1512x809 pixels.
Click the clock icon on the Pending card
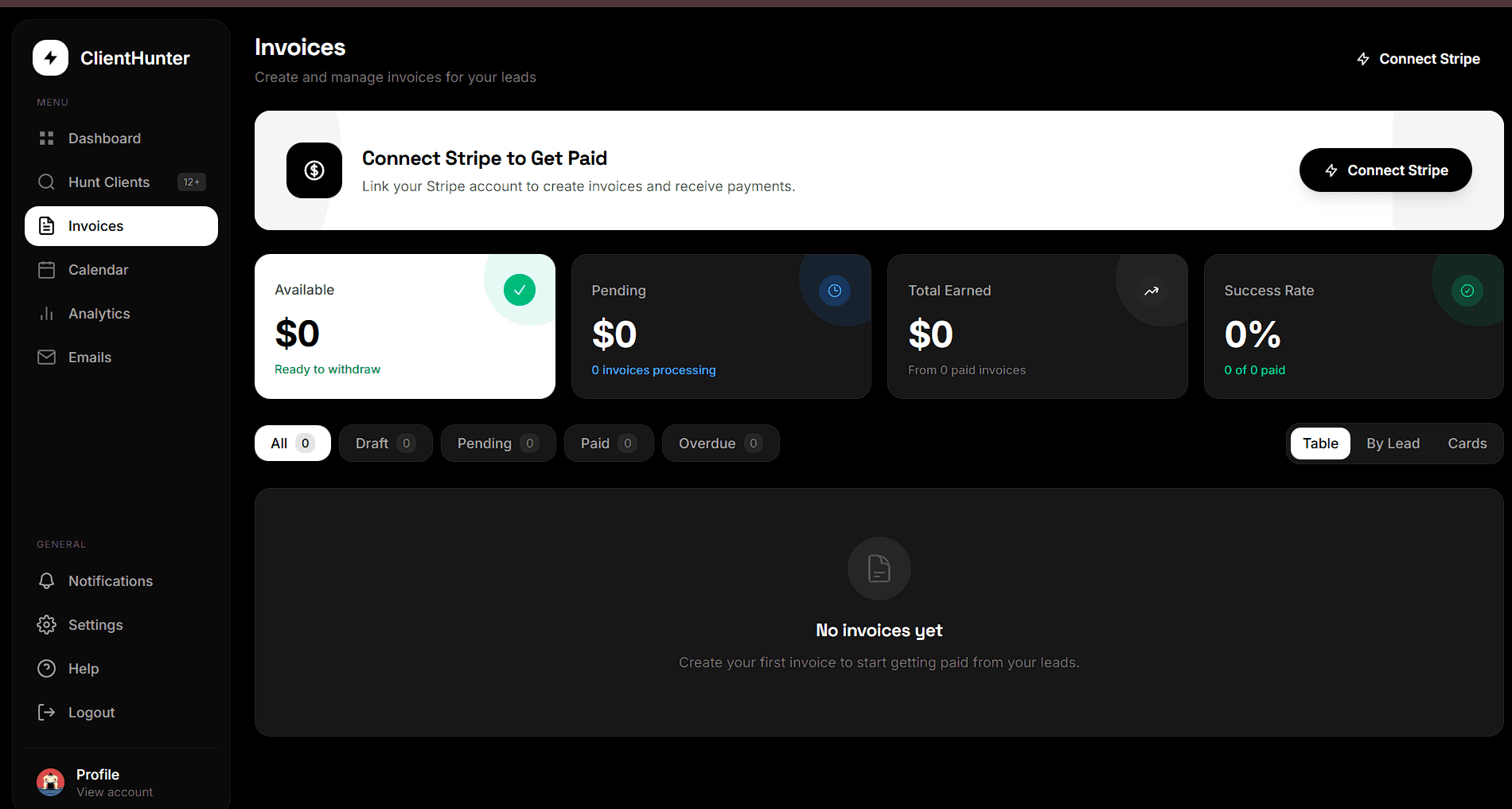(x=834, y=290)
